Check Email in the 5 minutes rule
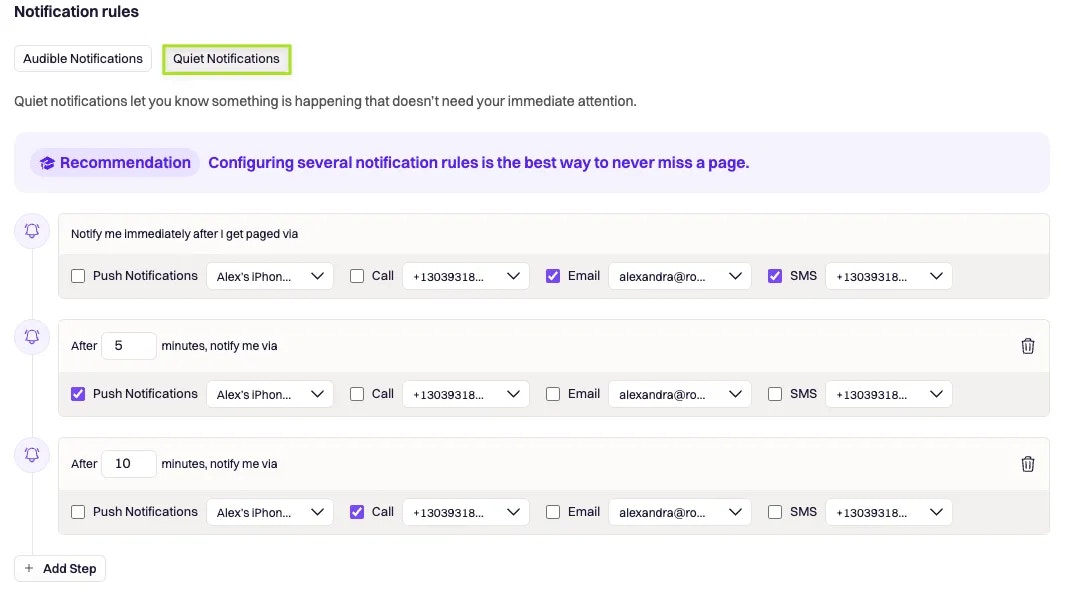The width and height of the screenshot is (1066, 589). pyautogui.click(x=553, y=394)
